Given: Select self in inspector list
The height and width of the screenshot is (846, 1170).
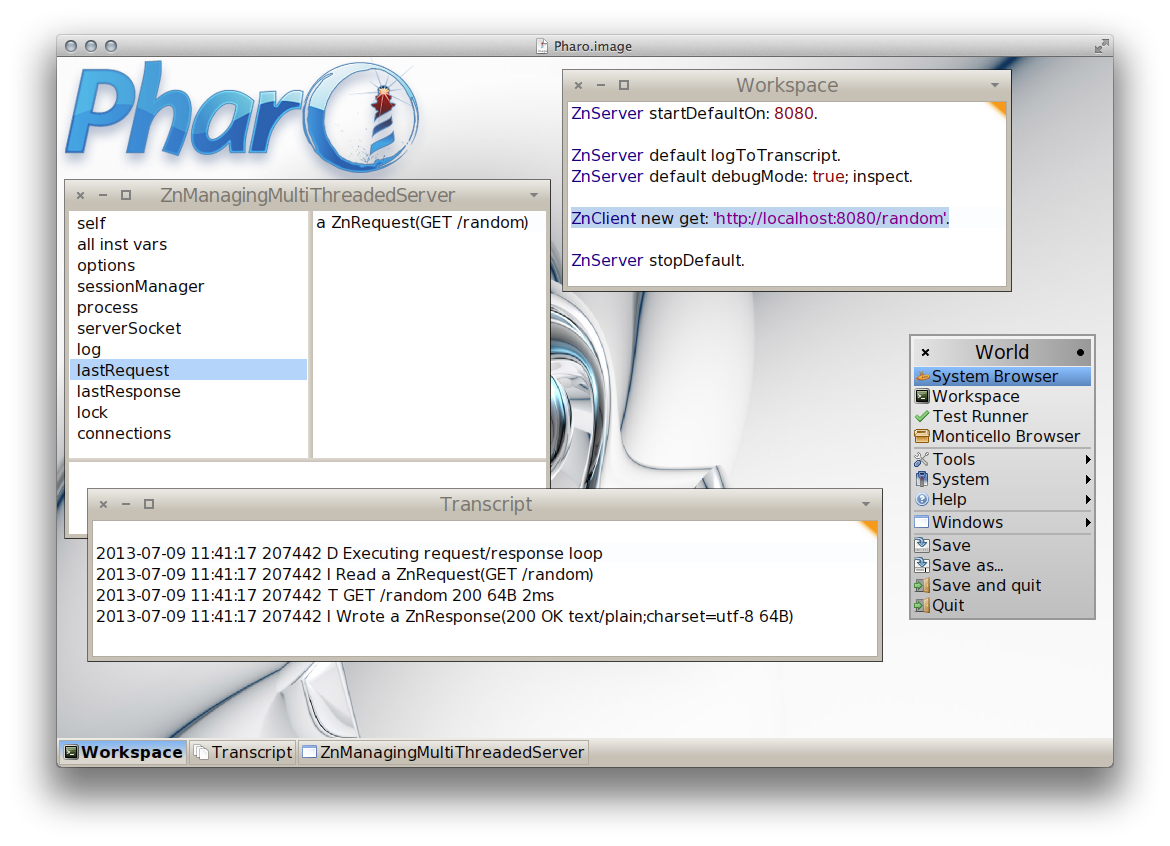Looking at the screenshot, I should point(188,223).
